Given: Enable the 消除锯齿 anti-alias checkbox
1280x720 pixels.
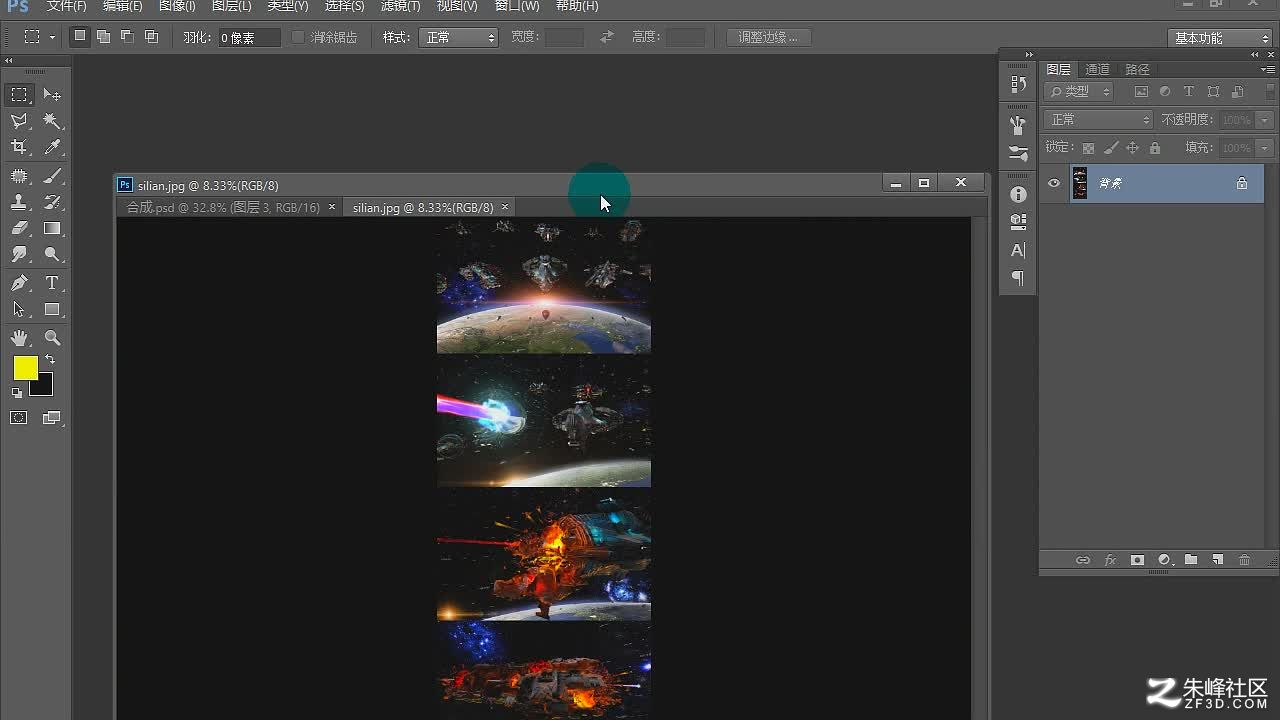Looking at the screenshot, I should click(298, 37).
